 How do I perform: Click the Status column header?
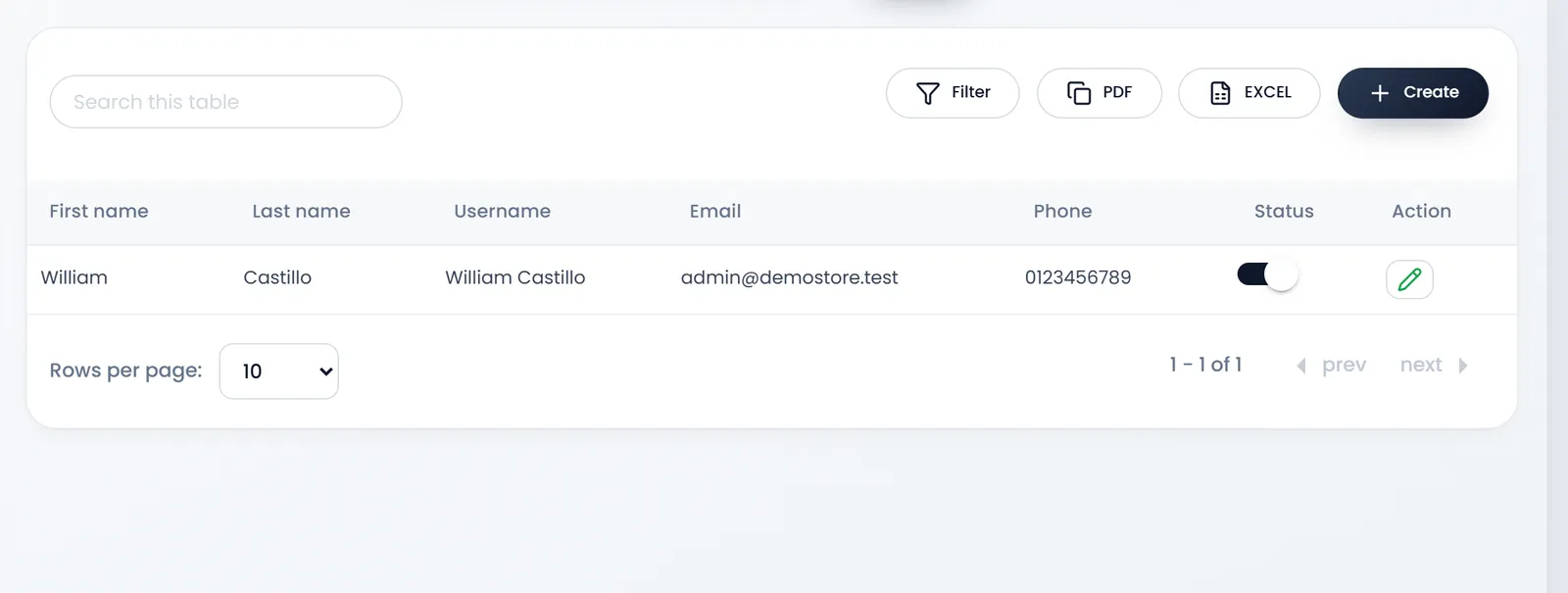coord(1284,211)
